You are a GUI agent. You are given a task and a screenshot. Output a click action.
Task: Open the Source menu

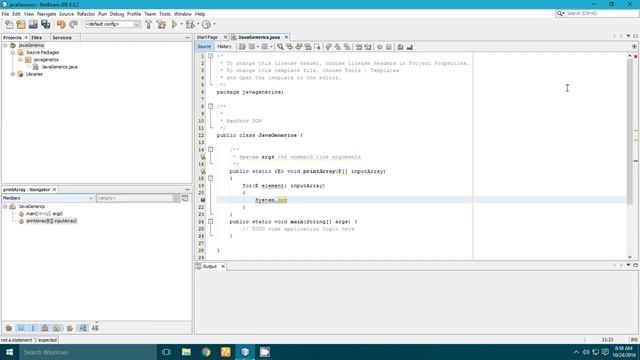point(66,14)
